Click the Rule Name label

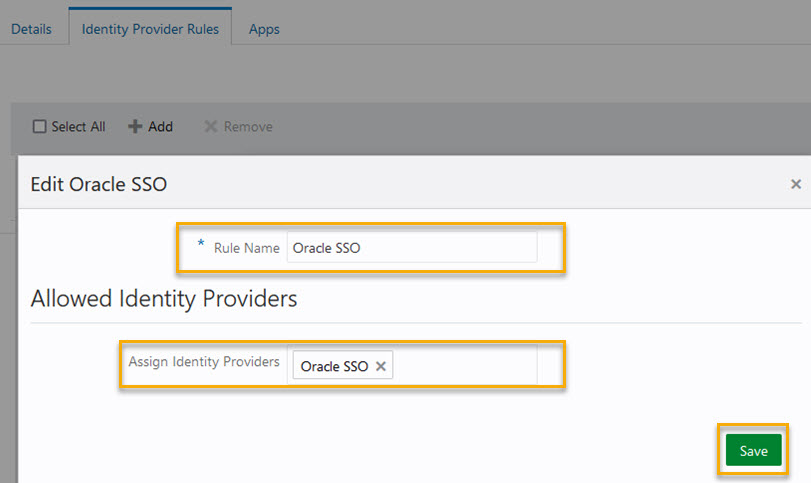247,248
